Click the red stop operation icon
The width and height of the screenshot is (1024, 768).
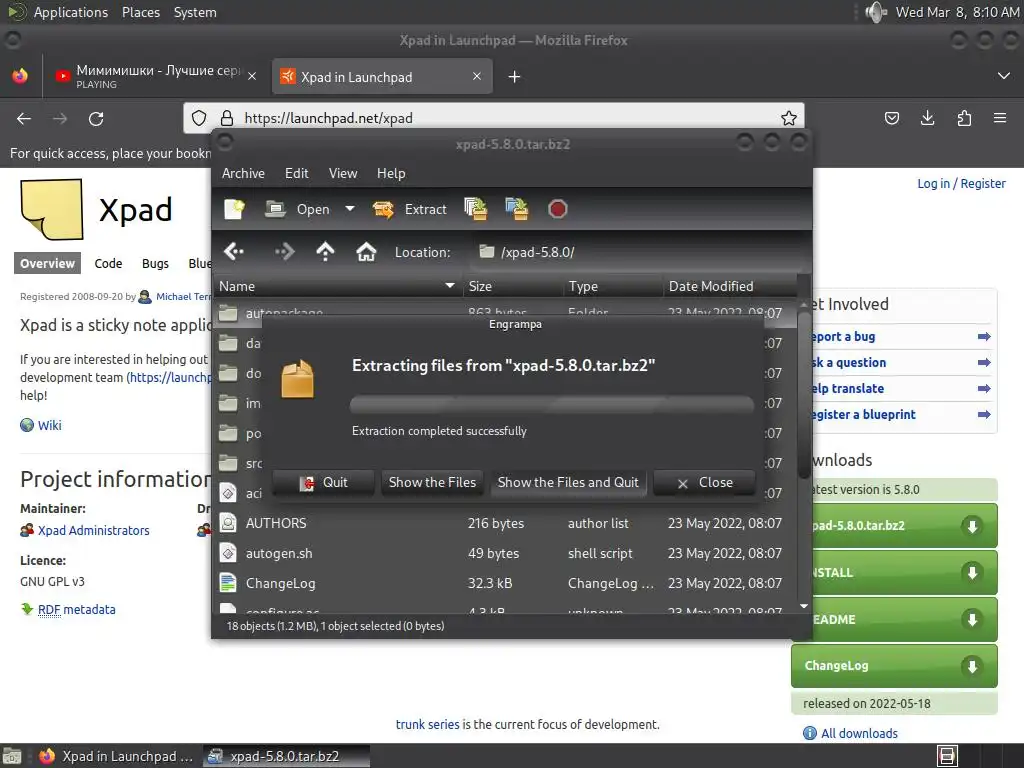click(557, 209)
